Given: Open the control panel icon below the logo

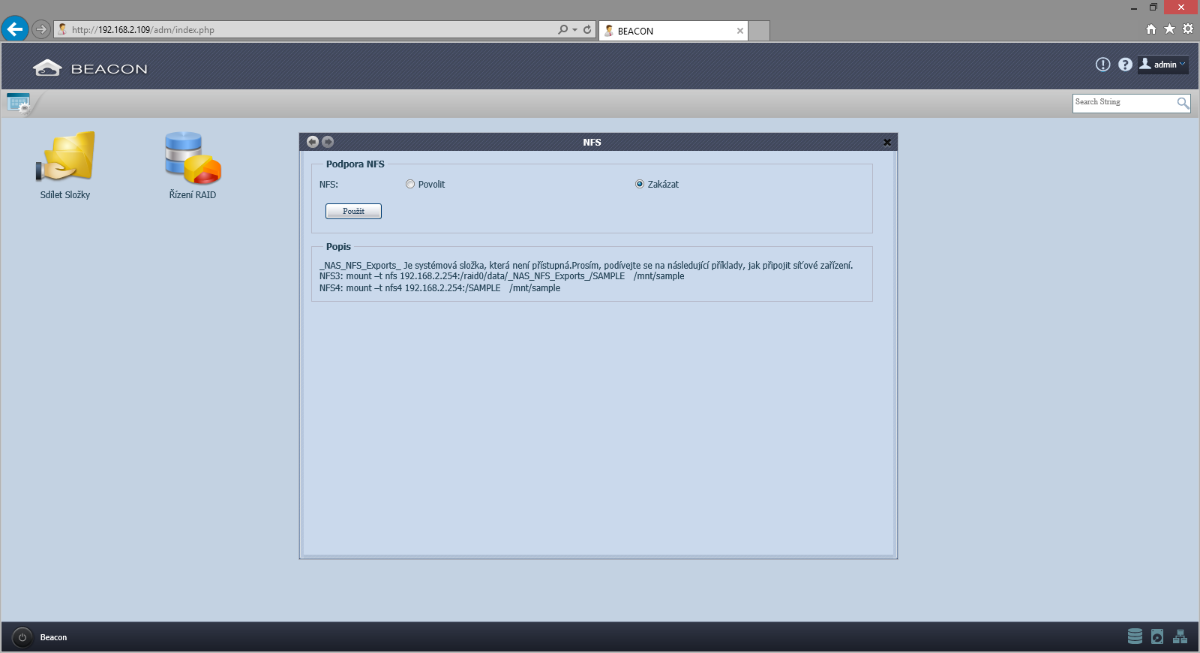Looking at the screenshot, I should click(x=18, y=101).
